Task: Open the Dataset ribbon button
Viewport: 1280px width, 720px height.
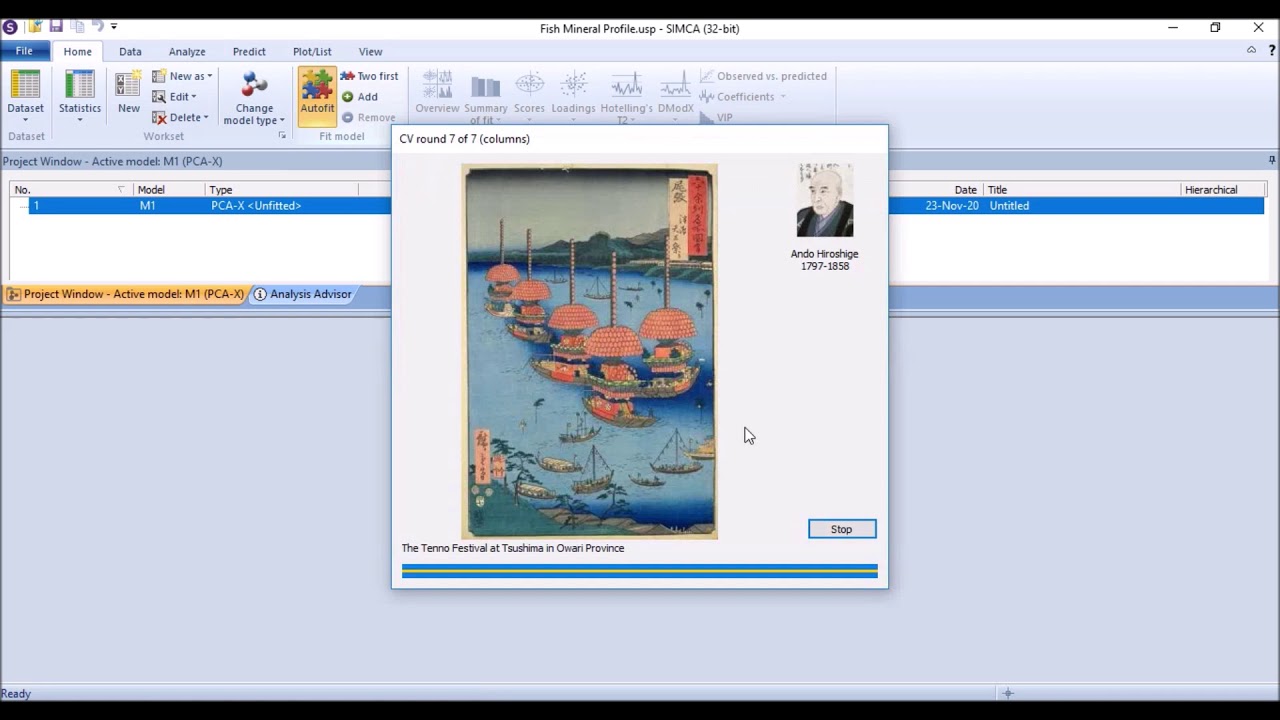Action: click(25, 96)
